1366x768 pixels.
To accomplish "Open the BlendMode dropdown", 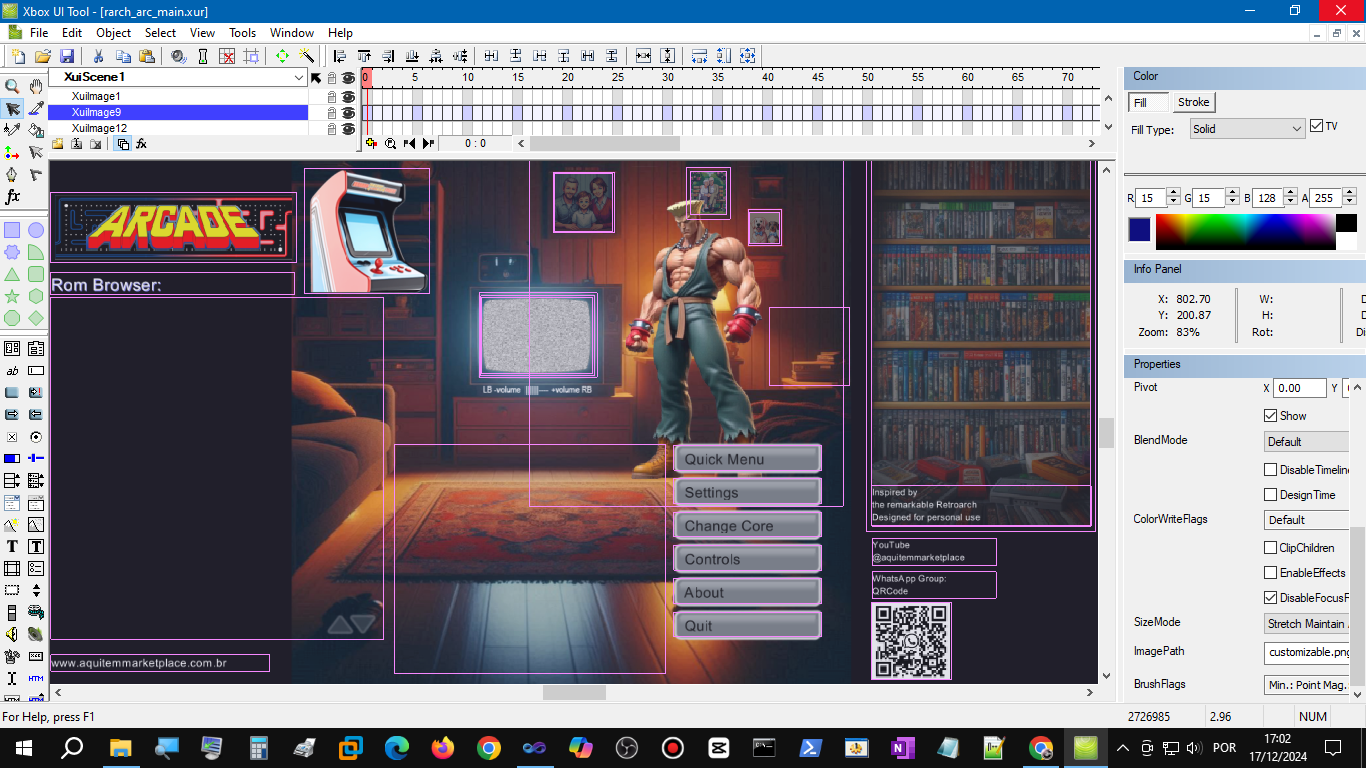I will coord(1307,442).
